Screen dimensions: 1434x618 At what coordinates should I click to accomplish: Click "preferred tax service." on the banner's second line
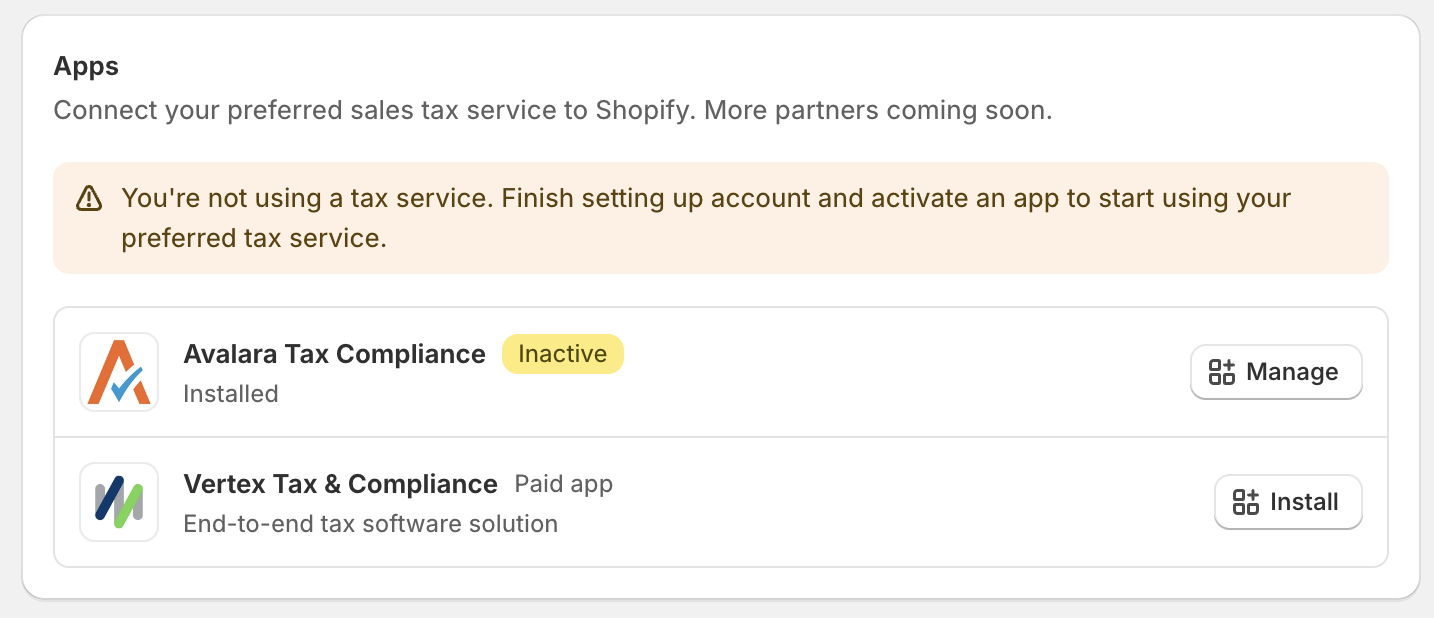pyautogui.click(x=253, y=239)
